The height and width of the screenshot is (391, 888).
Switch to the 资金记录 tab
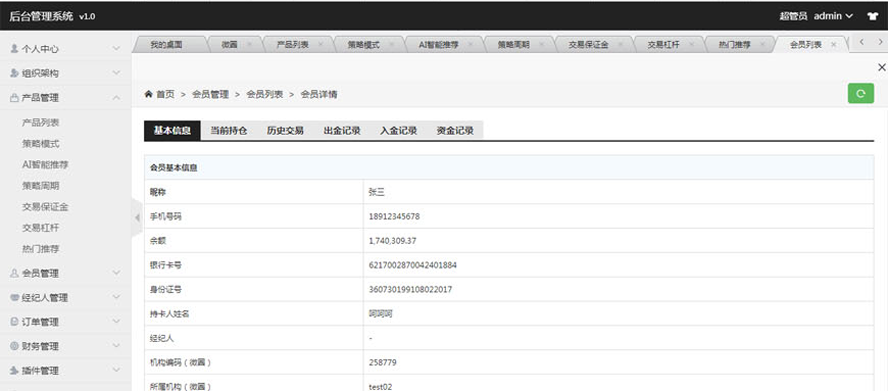coord(455,130)
